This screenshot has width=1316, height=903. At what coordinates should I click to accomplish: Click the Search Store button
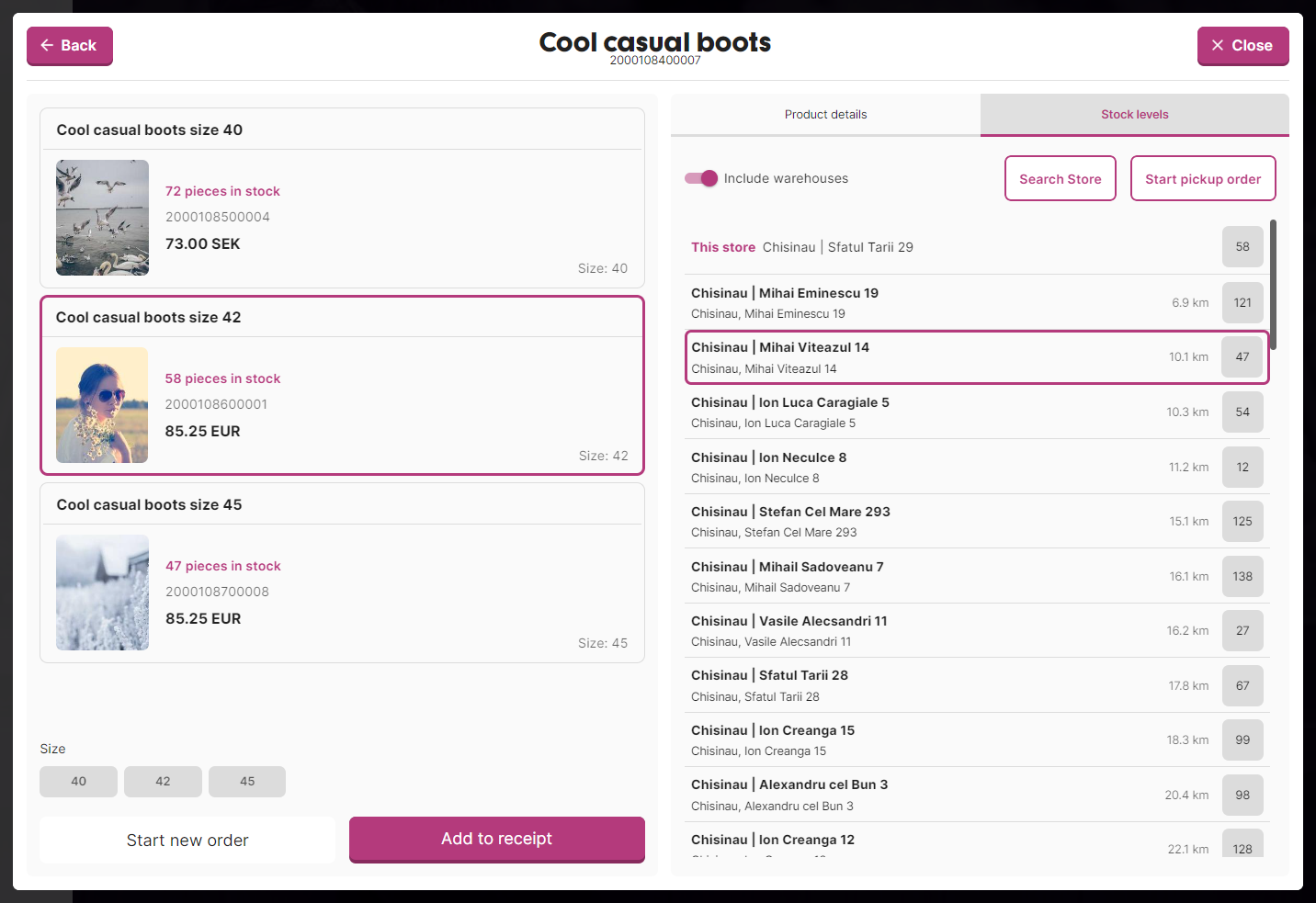coord(1060,178)
